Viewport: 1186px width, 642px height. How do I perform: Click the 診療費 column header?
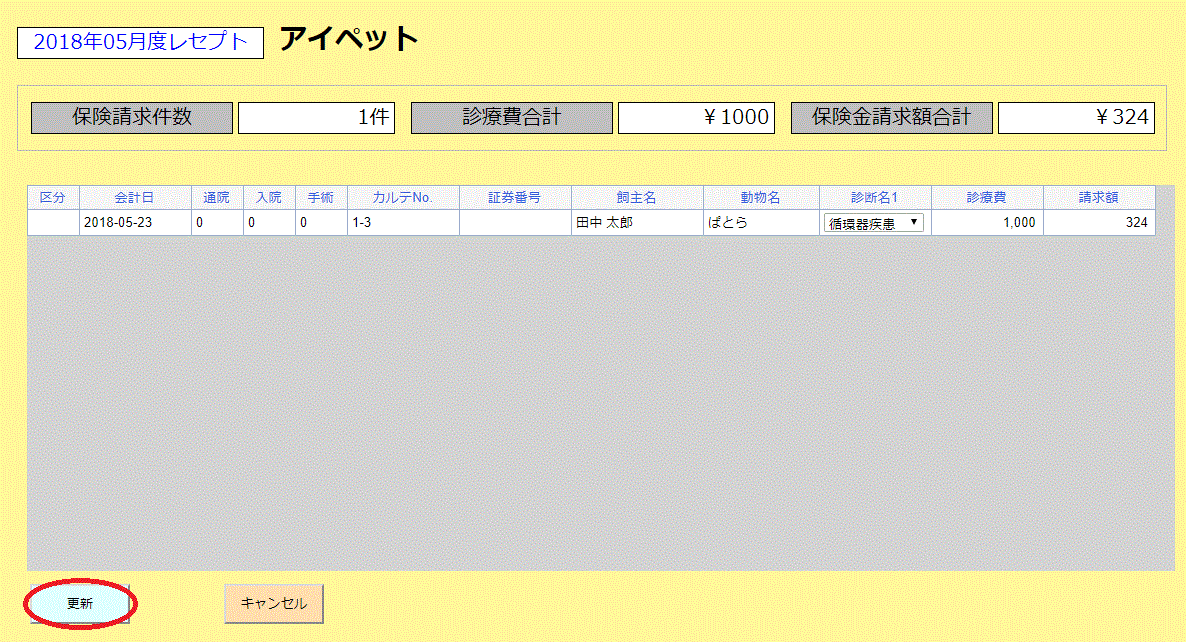(x=987, y=197)
